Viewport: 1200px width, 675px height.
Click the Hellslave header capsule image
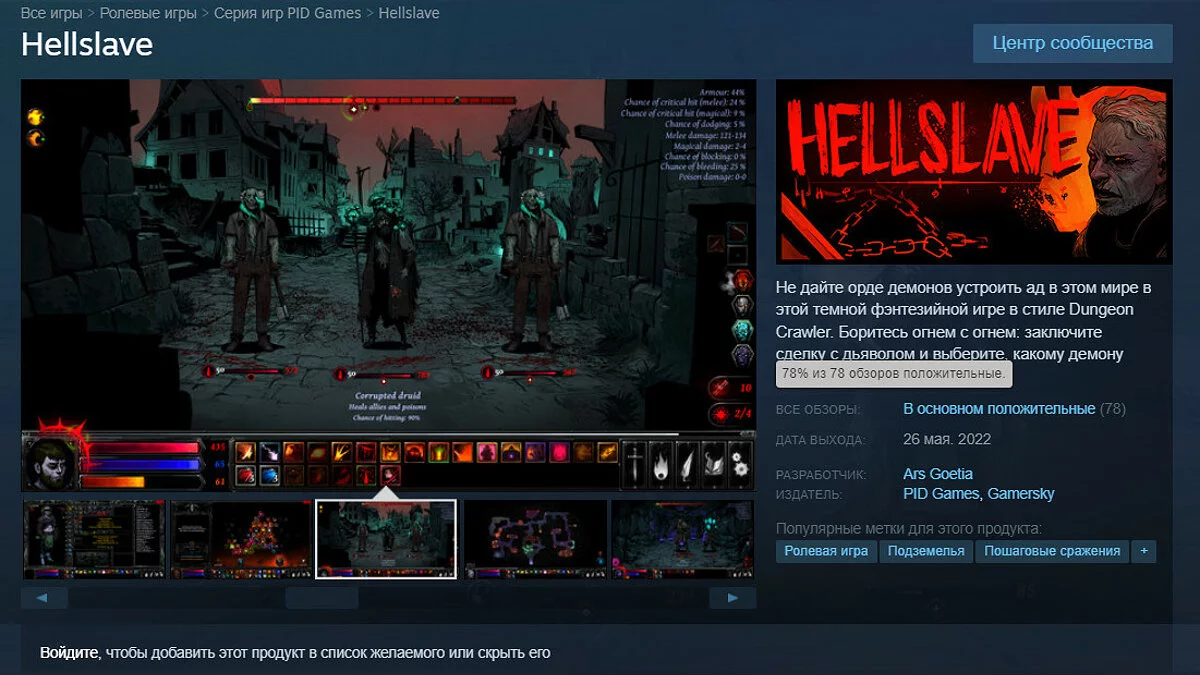click(974, 171)
